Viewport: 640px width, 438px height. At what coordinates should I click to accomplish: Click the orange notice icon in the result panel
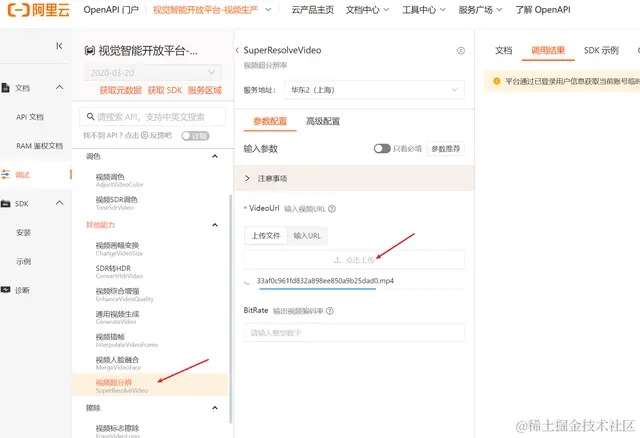coord(496,81)
